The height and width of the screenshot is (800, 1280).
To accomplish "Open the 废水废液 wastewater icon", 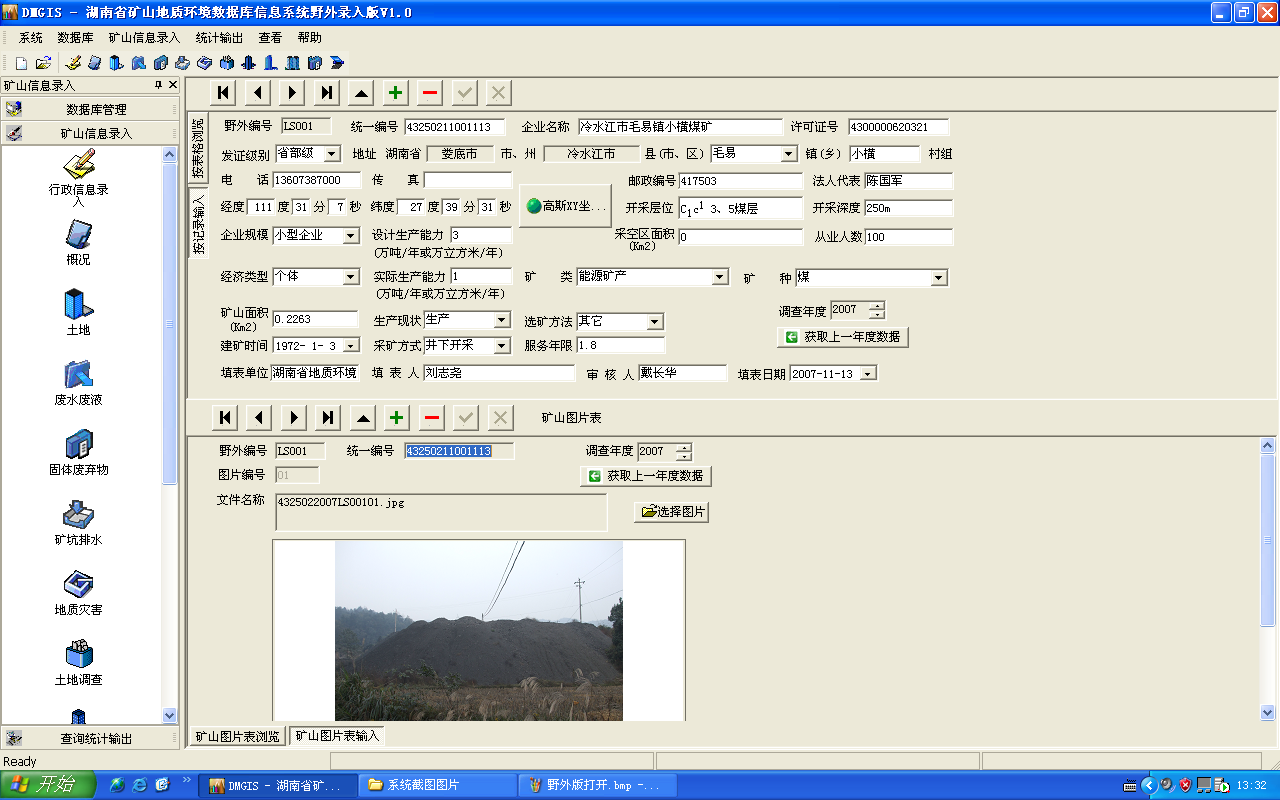I will point(79,376).
